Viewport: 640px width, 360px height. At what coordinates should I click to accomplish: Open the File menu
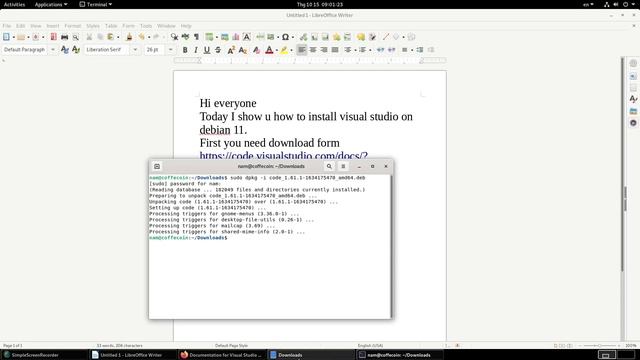pos(7,26)
